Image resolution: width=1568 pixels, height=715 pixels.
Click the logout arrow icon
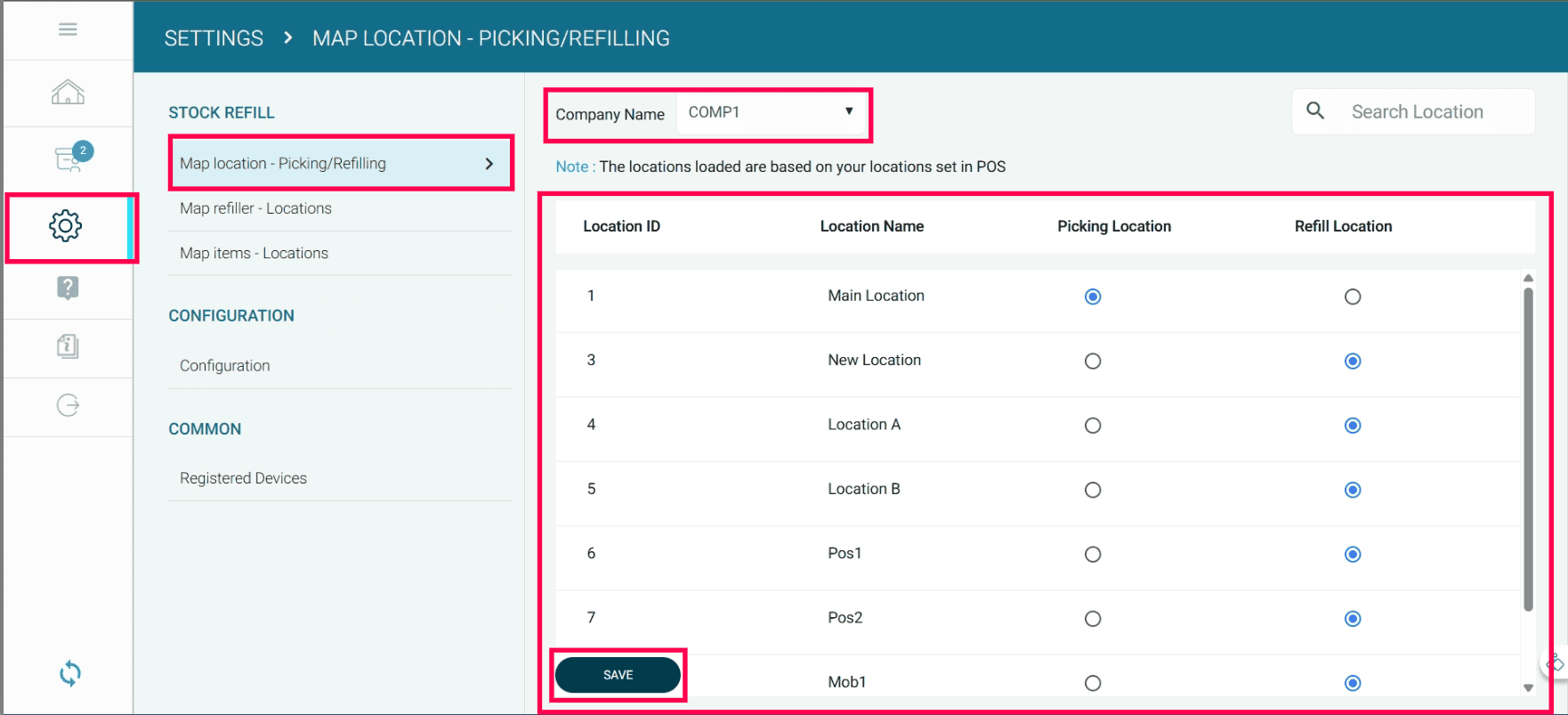tap(68, 405)
